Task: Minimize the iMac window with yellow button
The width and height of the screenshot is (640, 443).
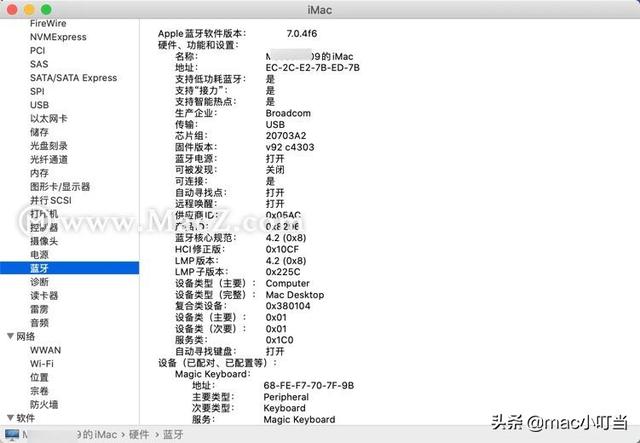Action: click(x=29, y=9)
